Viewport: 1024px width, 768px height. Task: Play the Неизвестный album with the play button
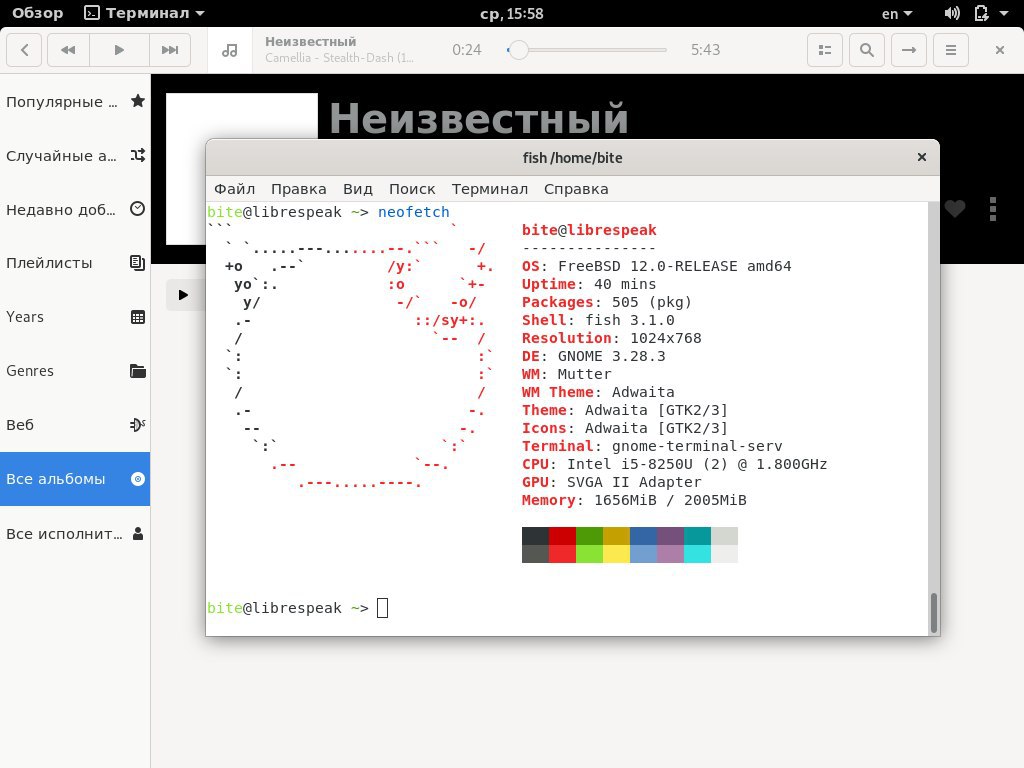185,295
